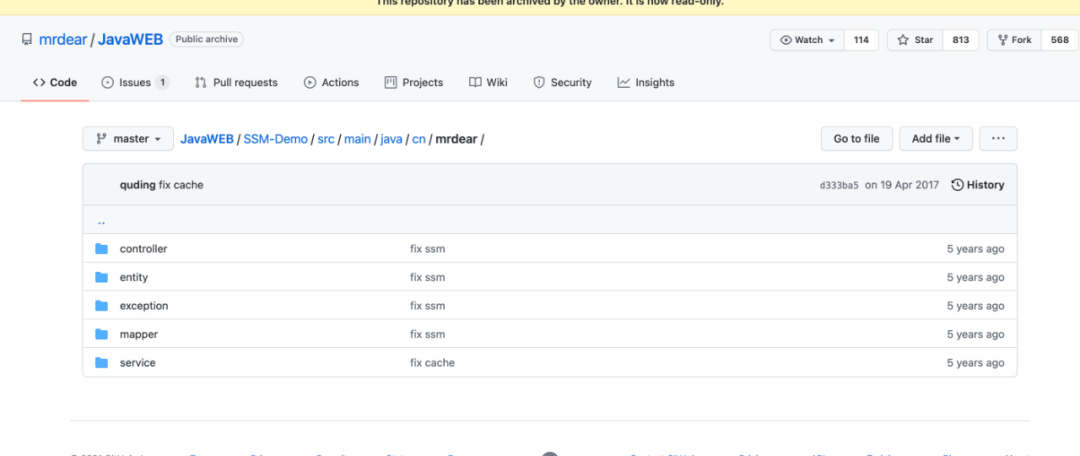
Task: Open 'fix ssm' commit in entity row
Action: (x=428, y=277)
